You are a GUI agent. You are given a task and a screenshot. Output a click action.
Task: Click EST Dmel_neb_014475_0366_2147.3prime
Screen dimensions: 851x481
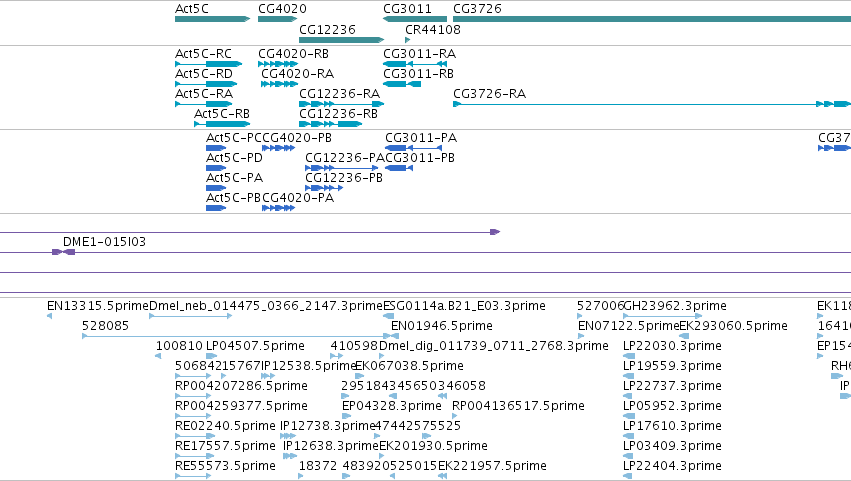tap(266, 306)
